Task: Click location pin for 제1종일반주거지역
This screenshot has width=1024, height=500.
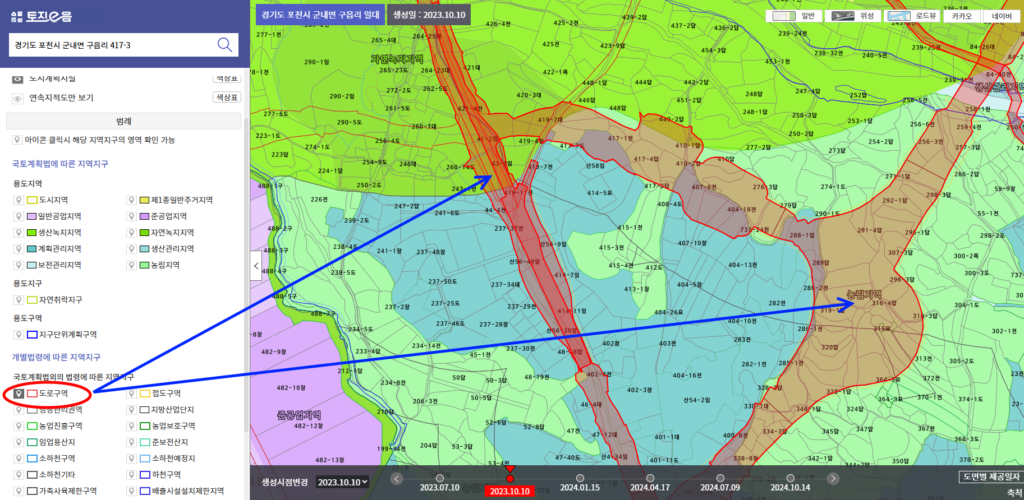Action: [132, 199]
